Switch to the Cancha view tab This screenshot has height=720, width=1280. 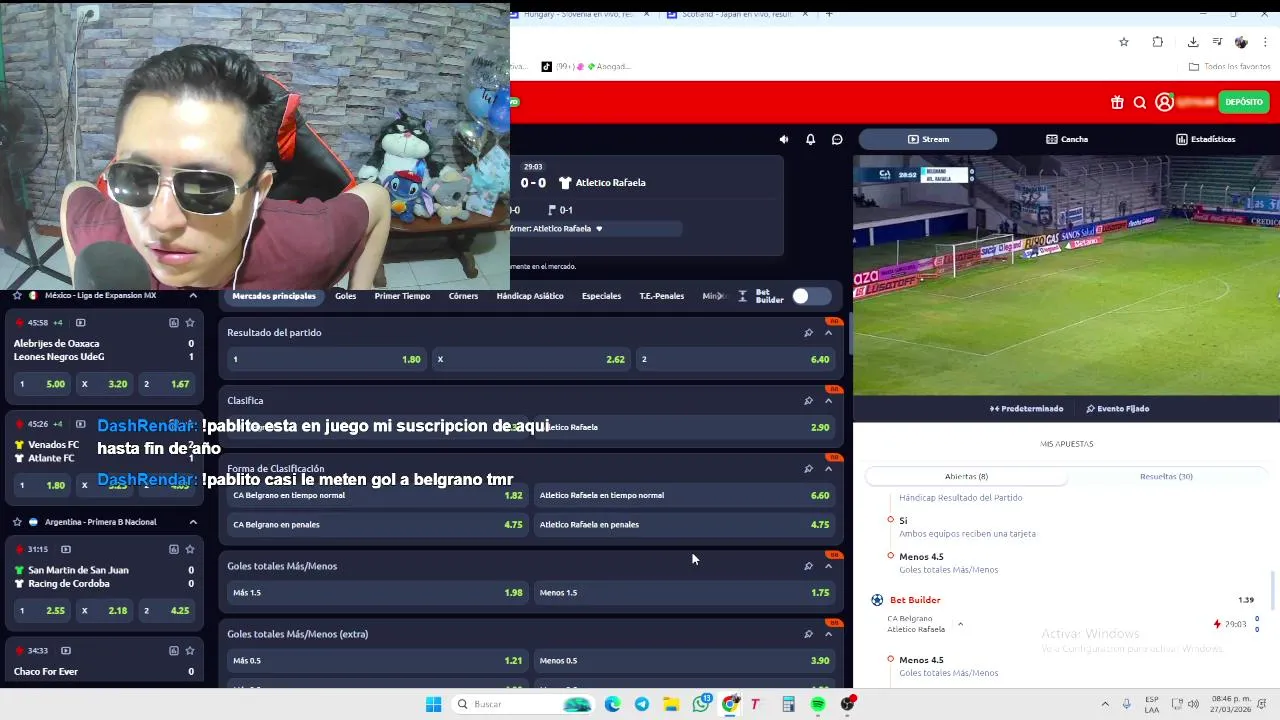(1066, 139)
